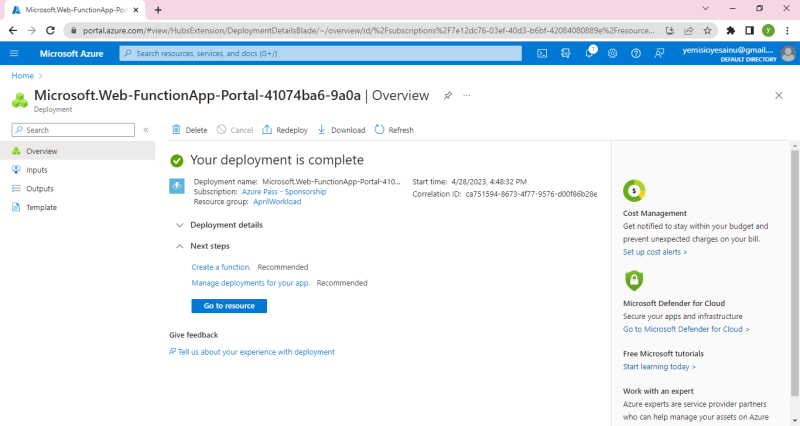This screenshot has width=800, height=426.
Task: Open a new browser tab
Action: point(158,10)
